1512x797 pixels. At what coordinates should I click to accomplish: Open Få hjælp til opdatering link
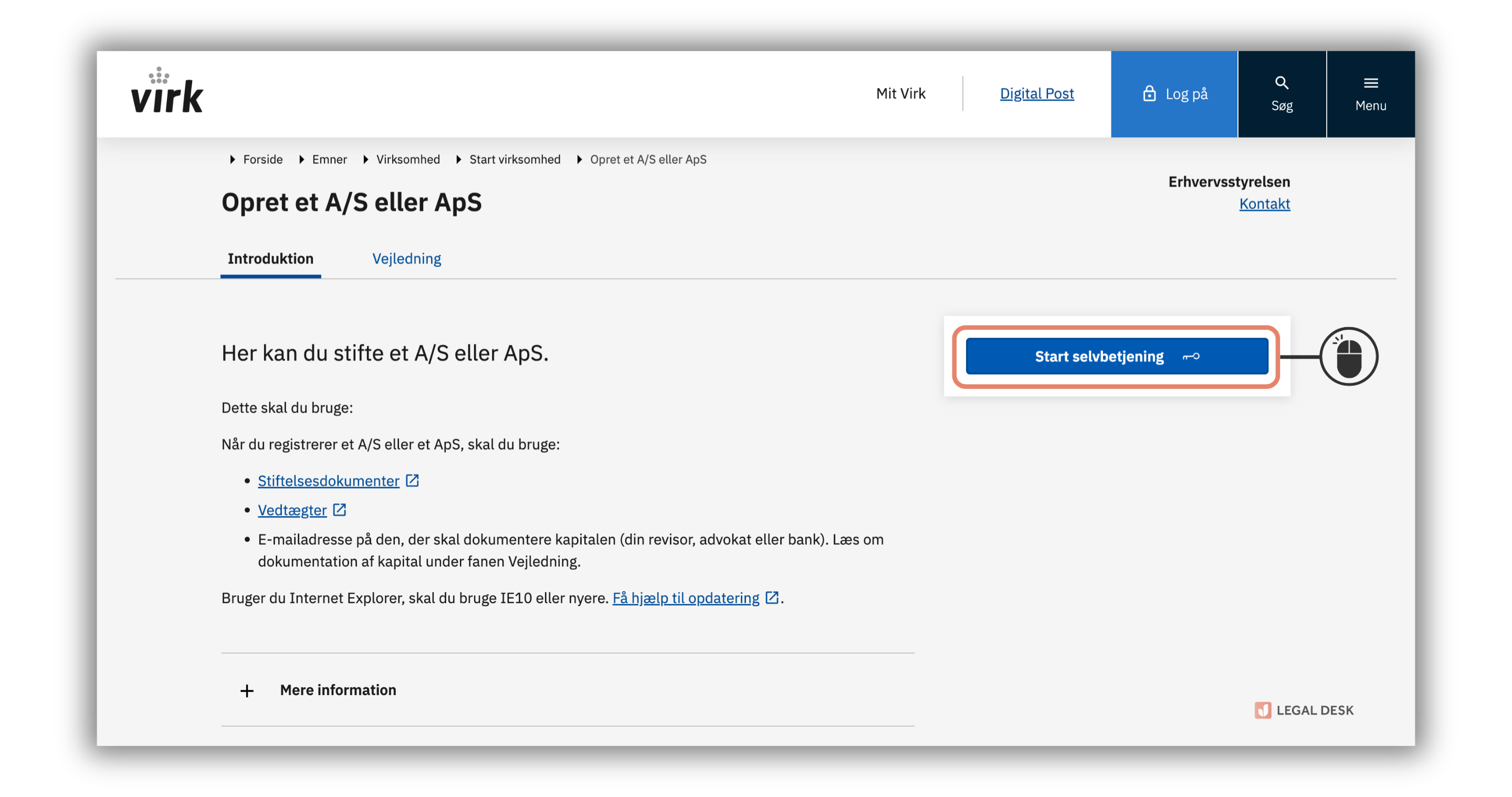coord(686,598)
